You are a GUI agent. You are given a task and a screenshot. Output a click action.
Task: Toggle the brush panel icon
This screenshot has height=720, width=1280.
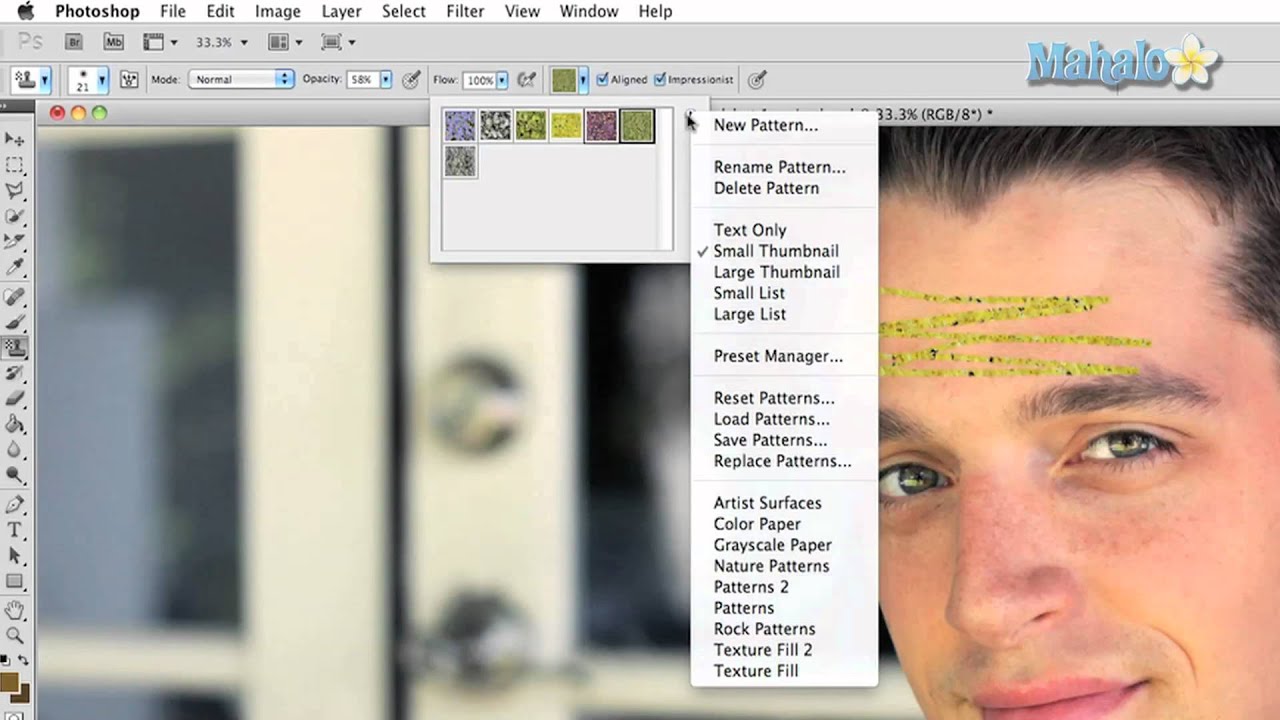pyautogui.click(x=129, y=79)
